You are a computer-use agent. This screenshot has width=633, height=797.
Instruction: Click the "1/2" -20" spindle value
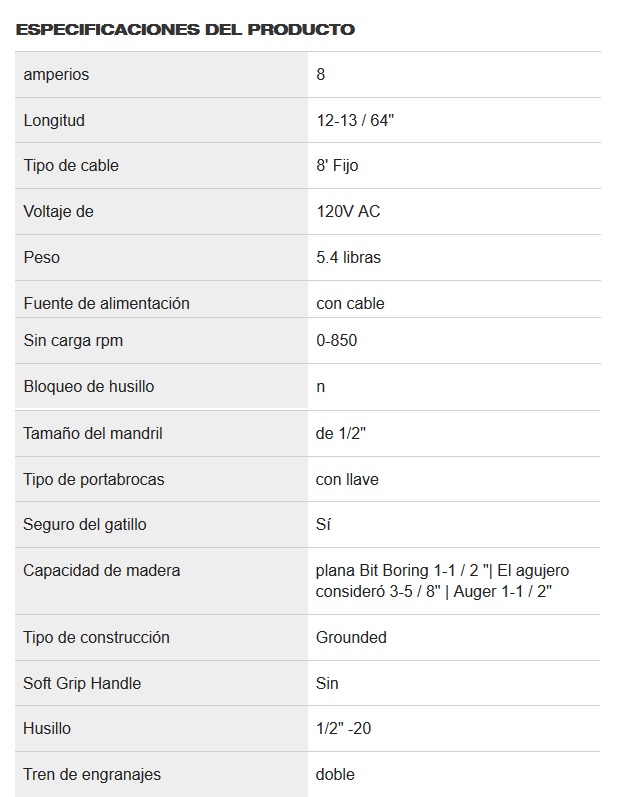coord(343,728)
